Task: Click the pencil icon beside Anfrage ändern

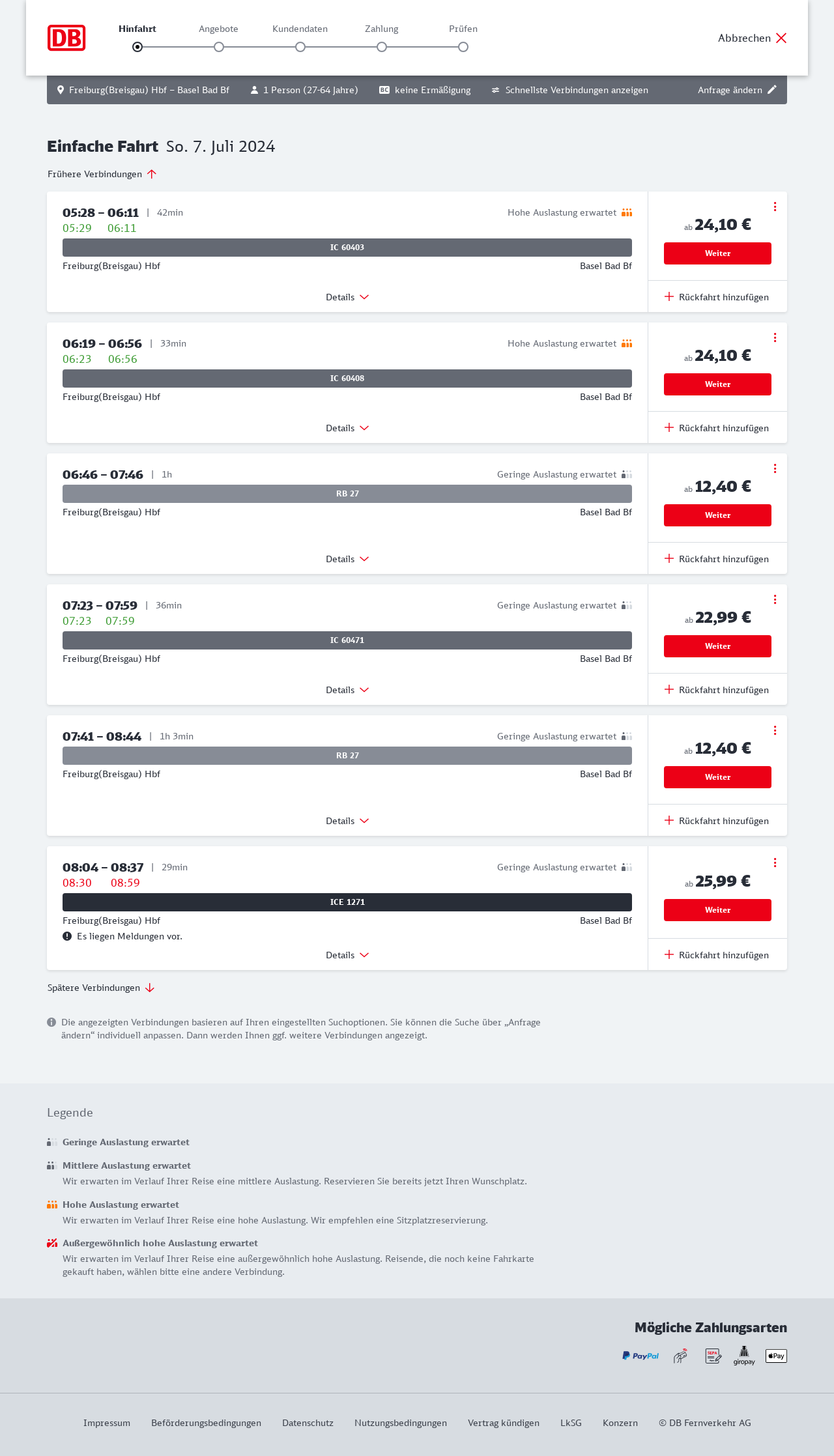Action: click(x=772, y=90)
